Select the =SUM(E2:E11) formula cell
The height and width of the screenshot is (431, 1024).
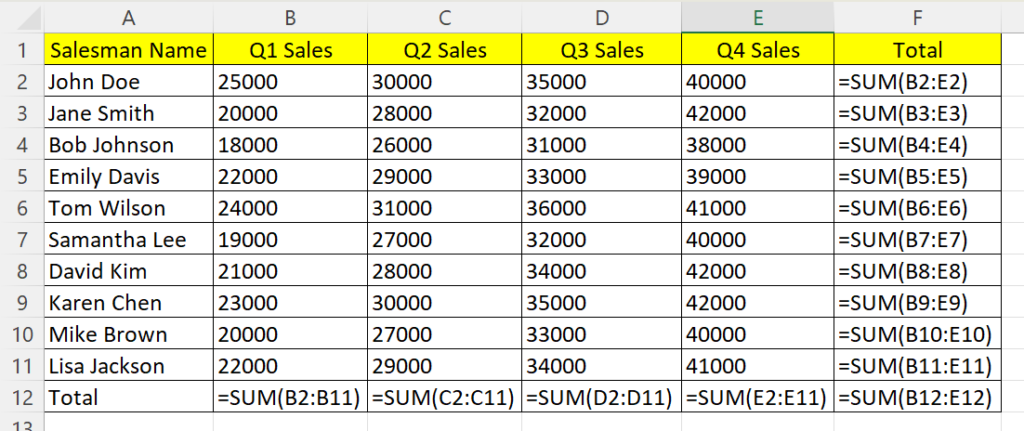(756, 398)
